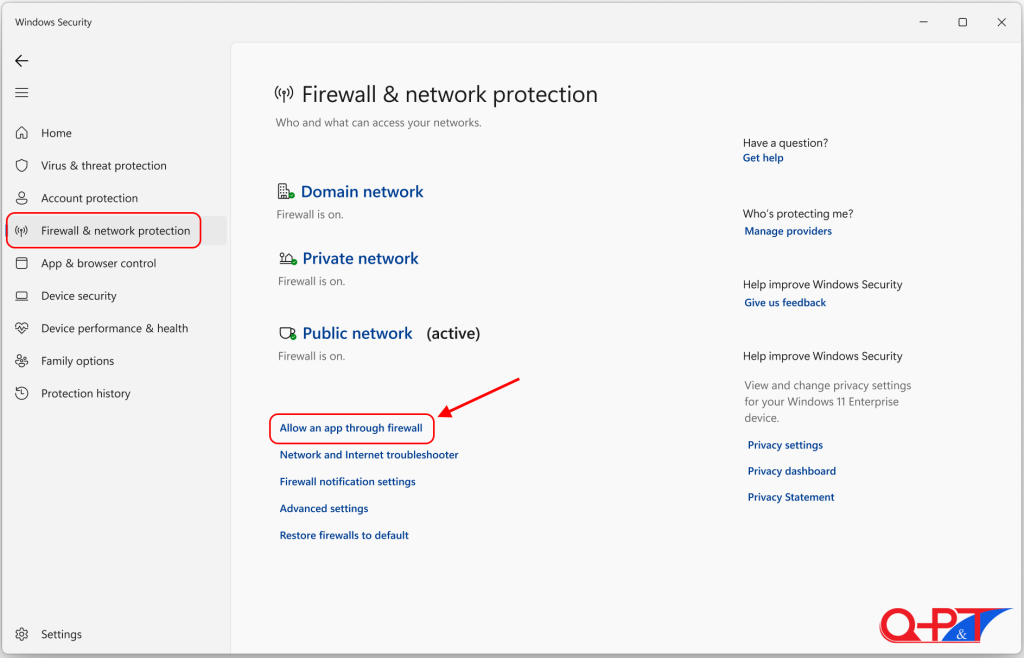This screenshot has height=658, width=1024.
Task: Open Public network settings
Action: pos(357,333)
